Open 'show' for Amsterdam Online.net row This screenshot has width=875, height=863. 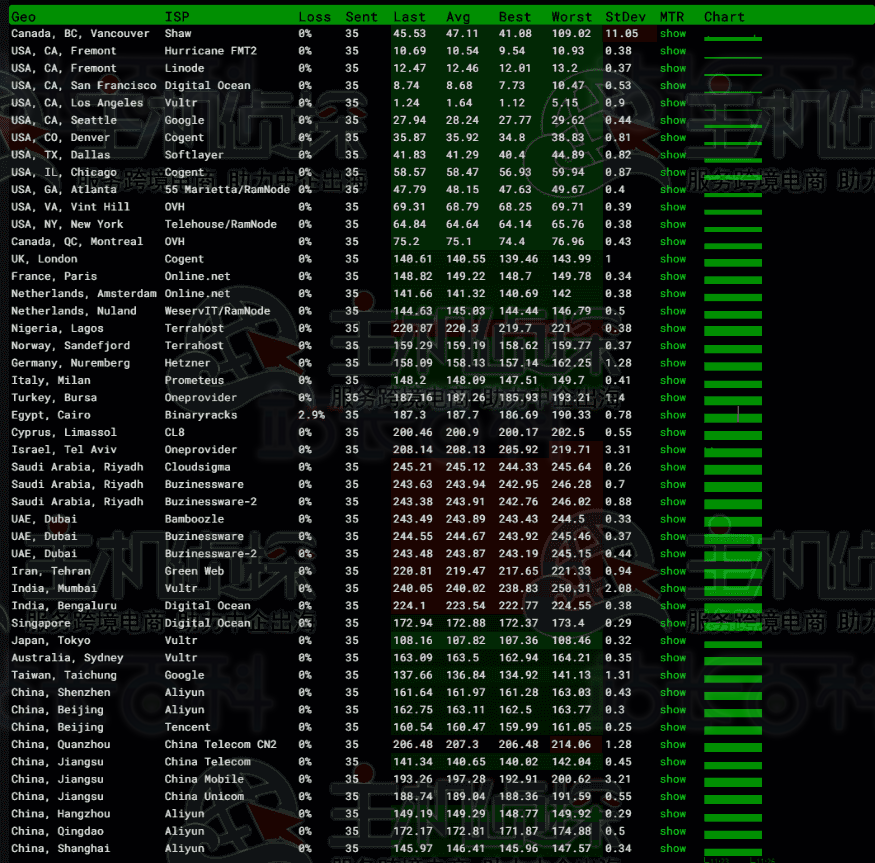tap(672, 293)
